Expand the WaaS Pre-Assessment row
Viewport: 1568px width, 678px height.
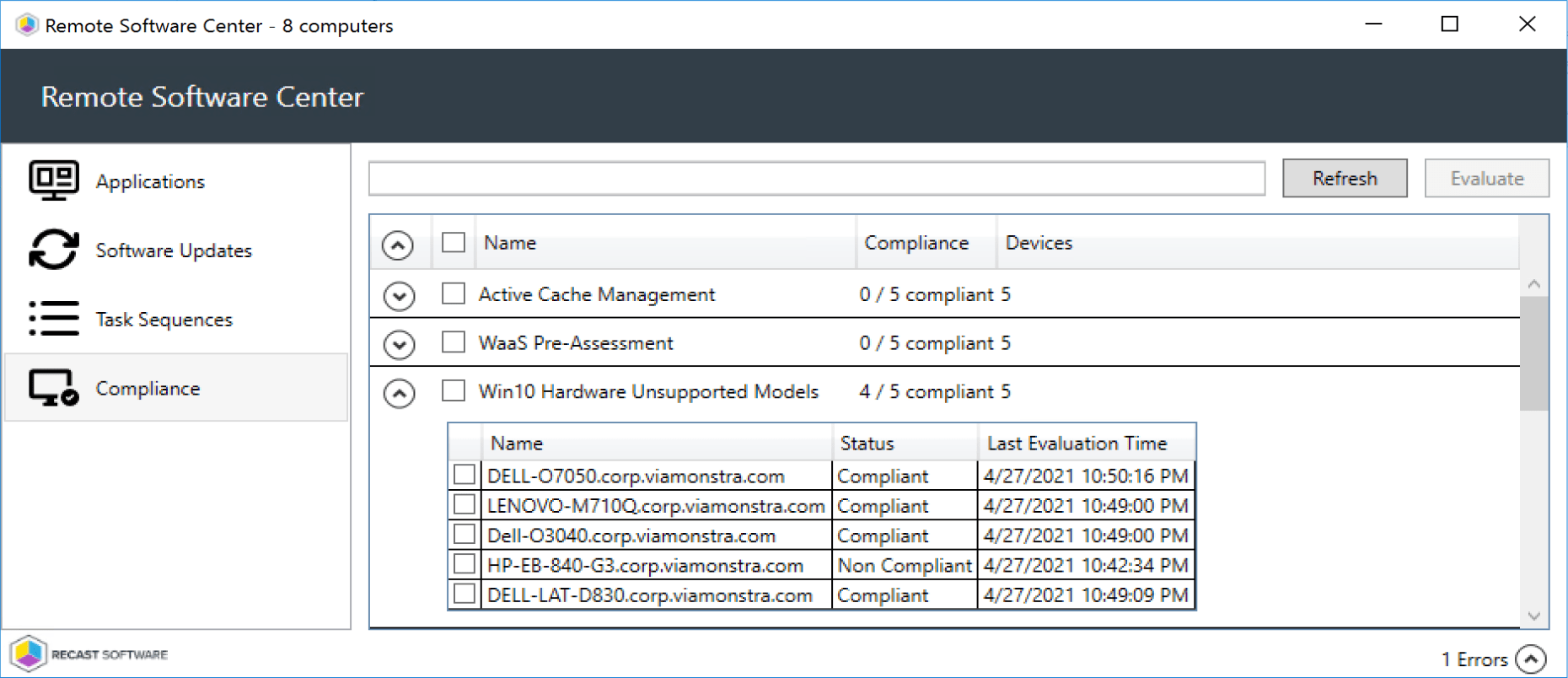click(x=399, y=344)
